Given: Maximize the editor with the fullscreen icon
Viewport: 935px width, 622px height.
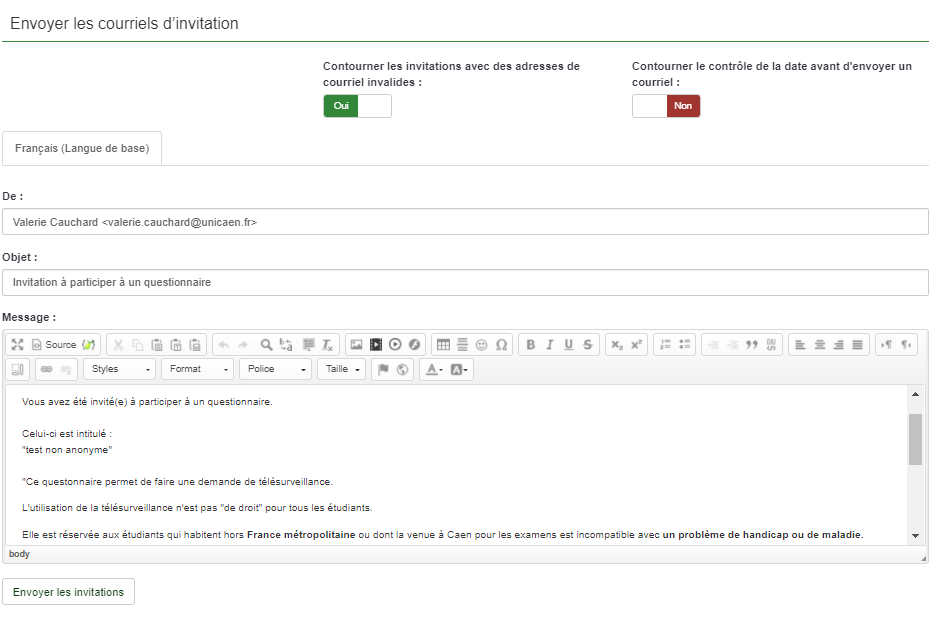Looking at the screenshot, I should (17, 345).
